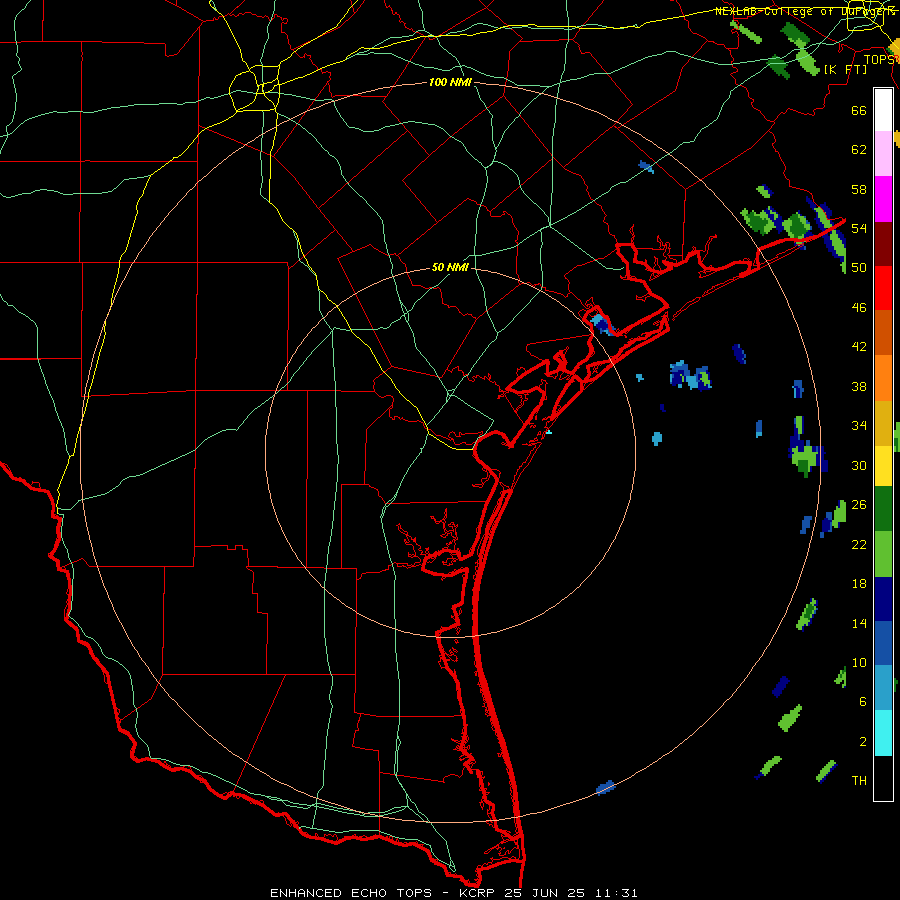900x900 pixels.
Task: Click the legend value '54'
Action: (859, 228)
